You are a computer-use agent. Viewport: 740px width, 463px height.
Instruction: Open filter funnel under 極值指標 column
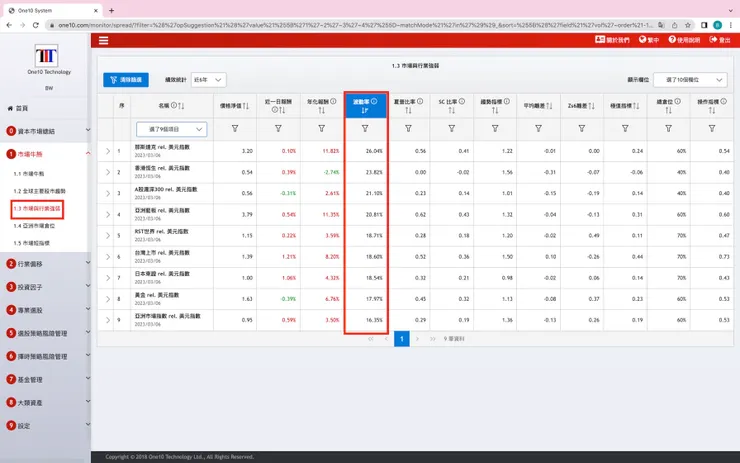click(x=625, y=128)
